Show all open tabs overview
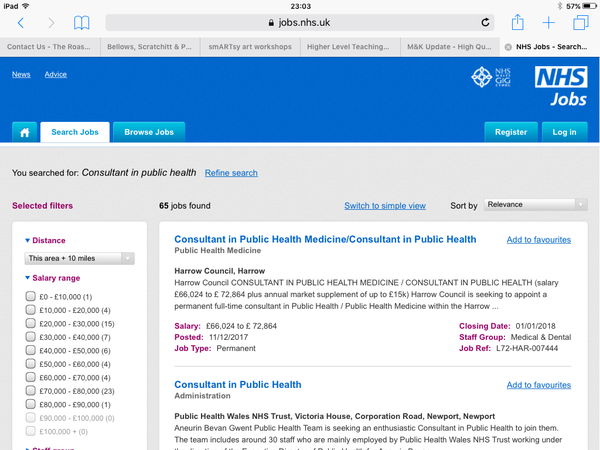This screenshot has height=450, width=600. (580, 22)
